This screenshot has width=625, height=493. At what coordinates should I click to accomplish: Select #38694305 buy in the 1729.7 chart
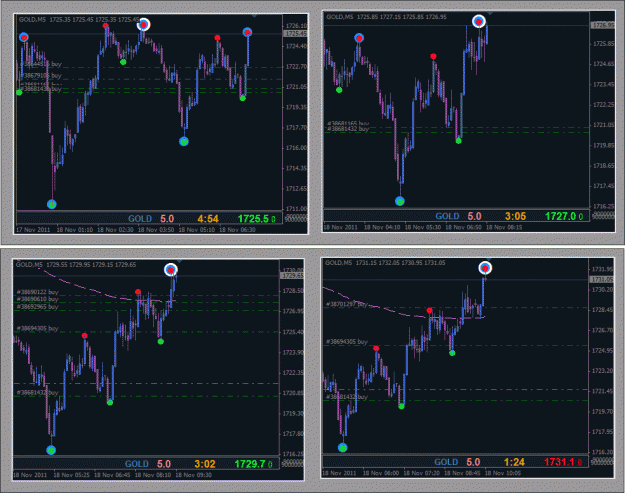point(37,328)
